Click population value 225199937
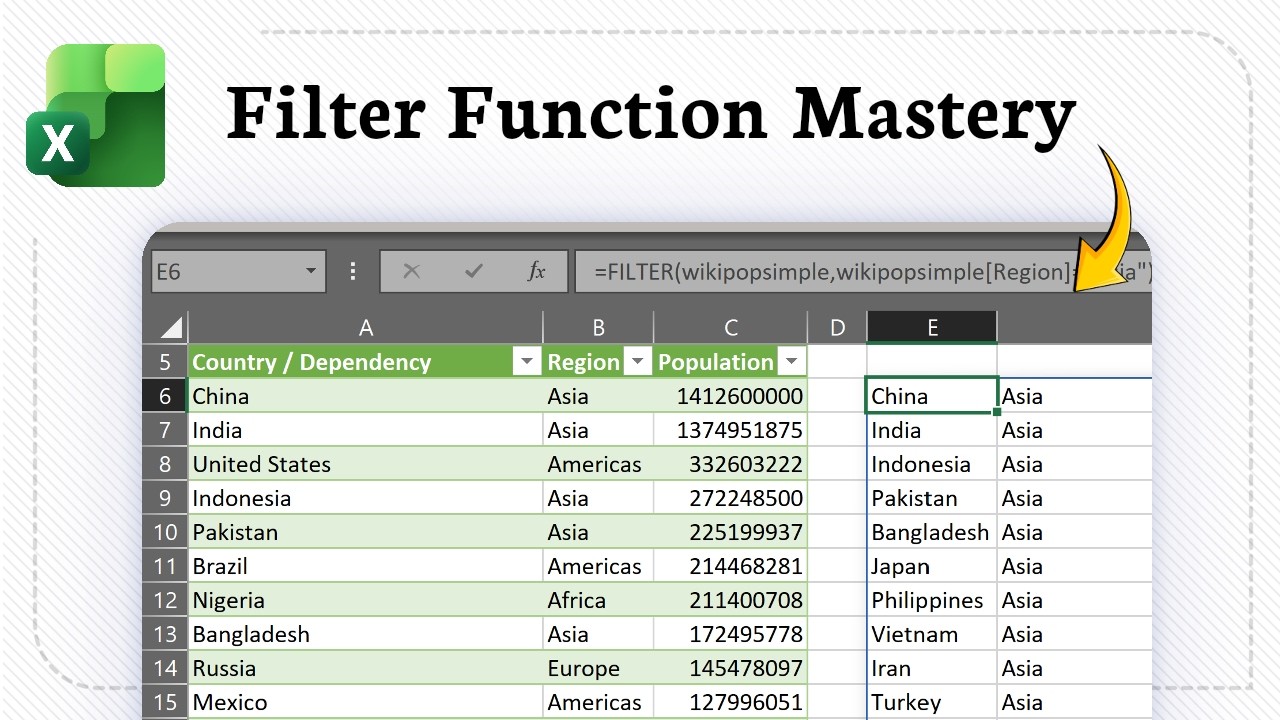 tap(731, 532)
